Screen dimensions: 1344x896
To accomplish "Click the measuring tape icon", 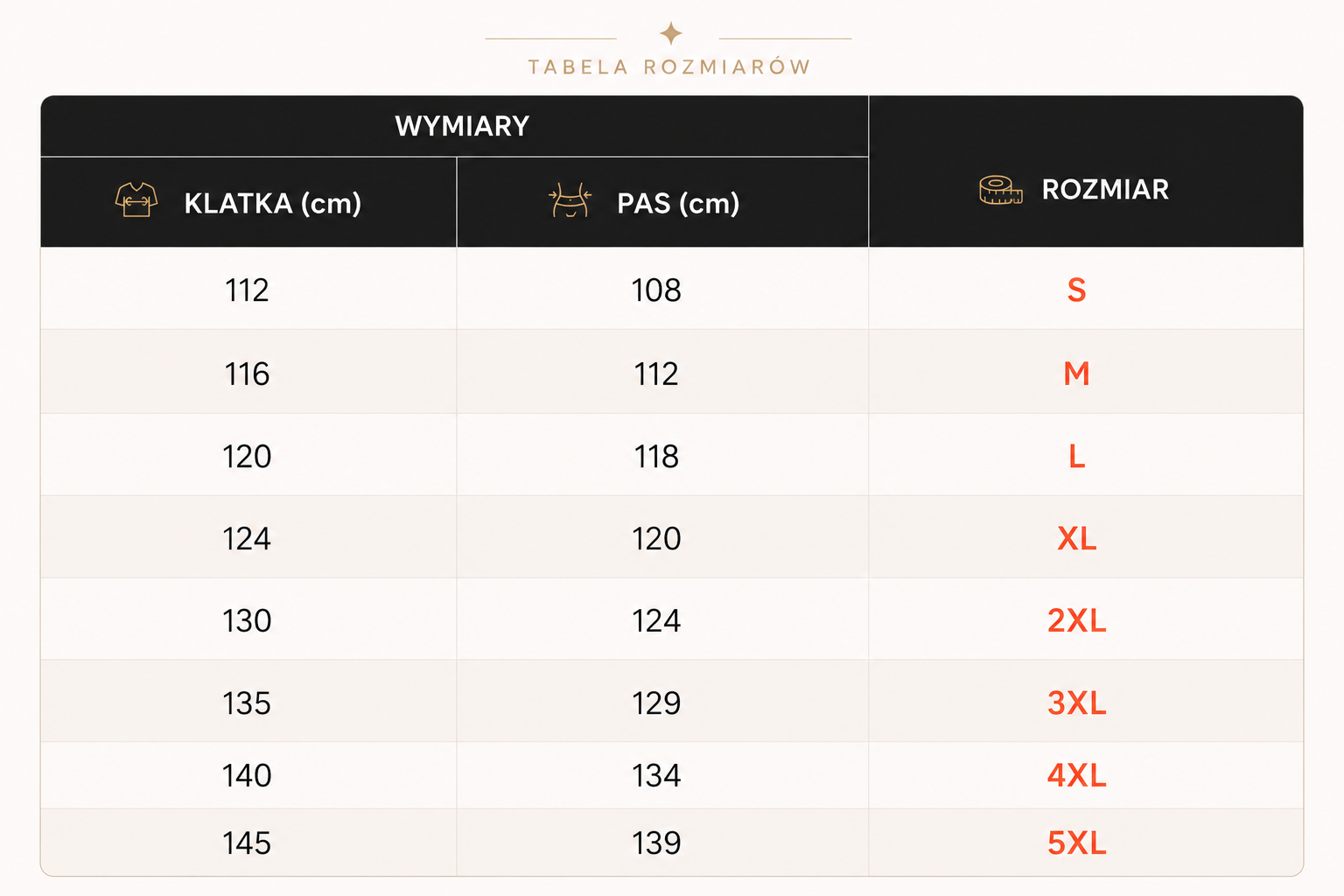I will click(x=1000, y=190).
